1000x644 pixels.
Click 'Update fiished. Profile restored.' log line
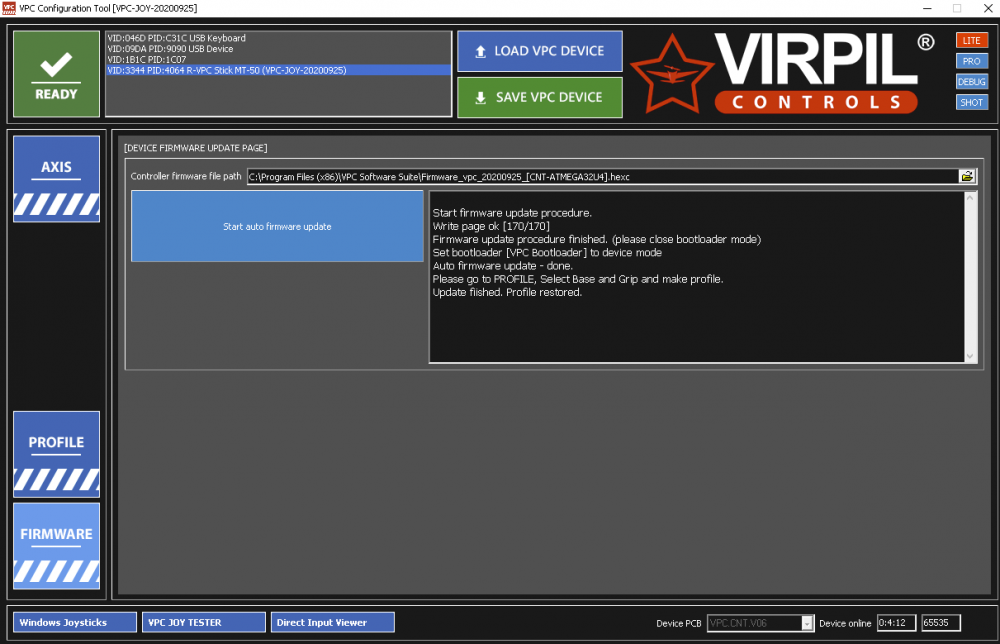[507, 293]
